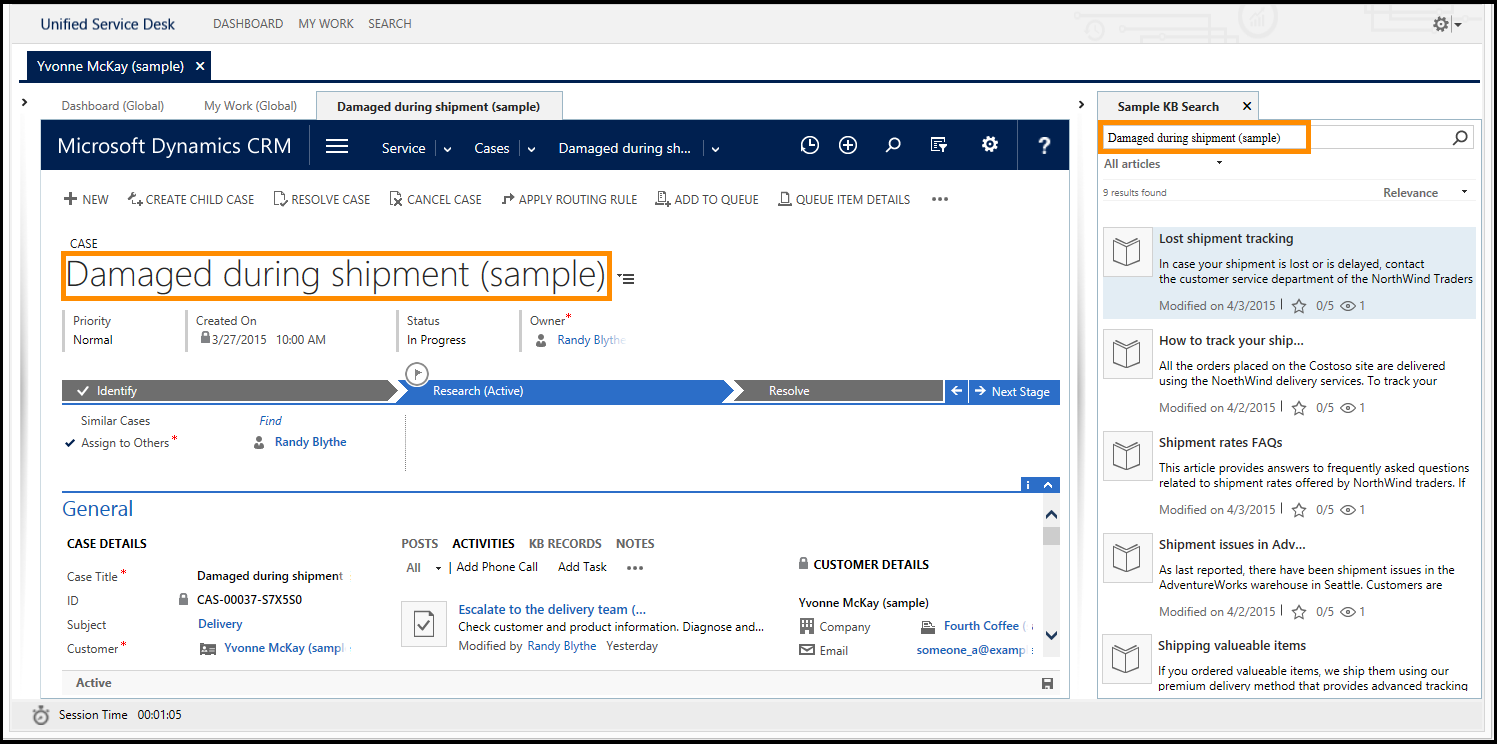1497x744 pixels.
Task: Click the Shipment rates FAQs article icon
Action: tap(1127, 456)
